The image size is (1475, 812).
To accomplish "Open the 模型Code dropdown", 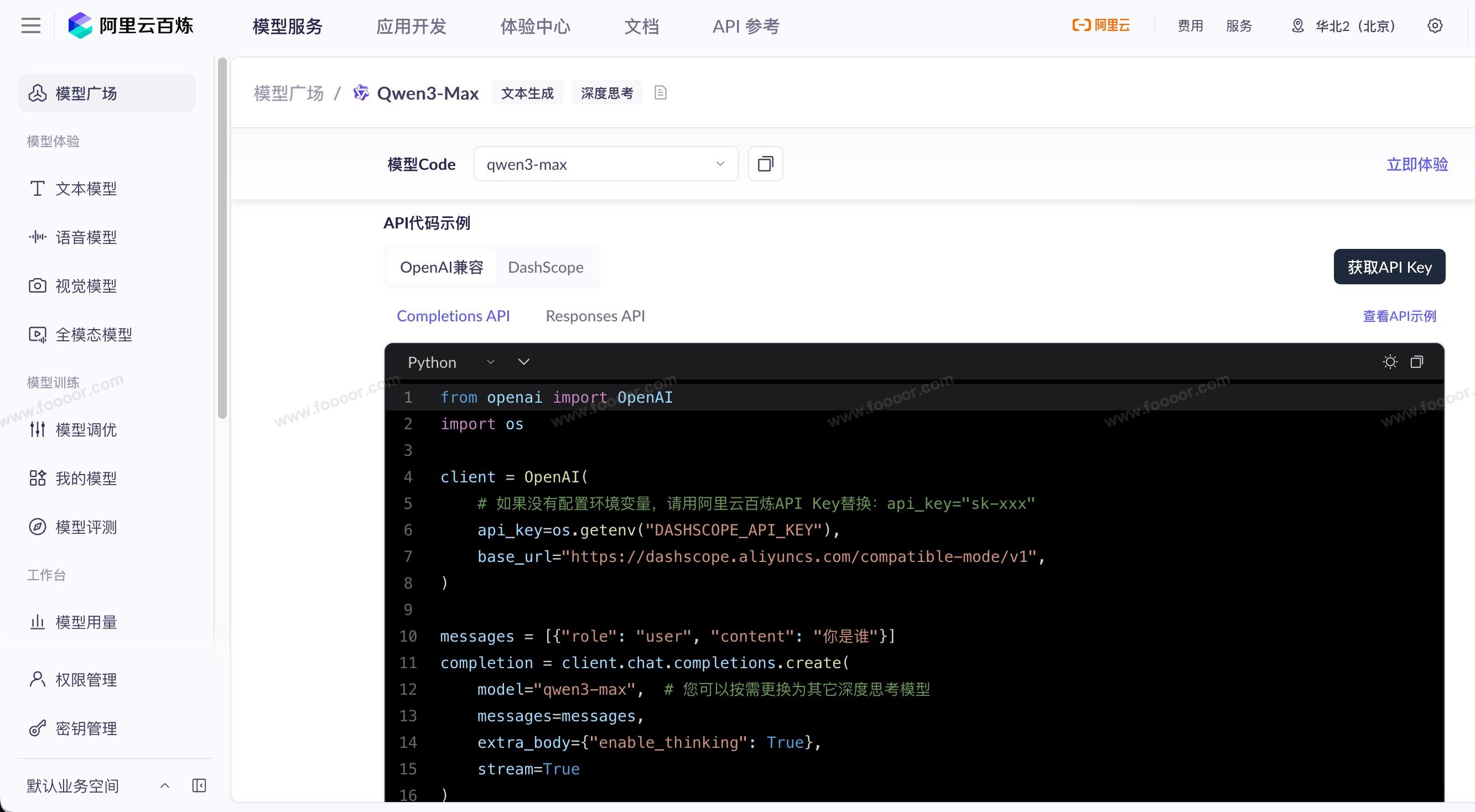I will [x=605, y=164].
